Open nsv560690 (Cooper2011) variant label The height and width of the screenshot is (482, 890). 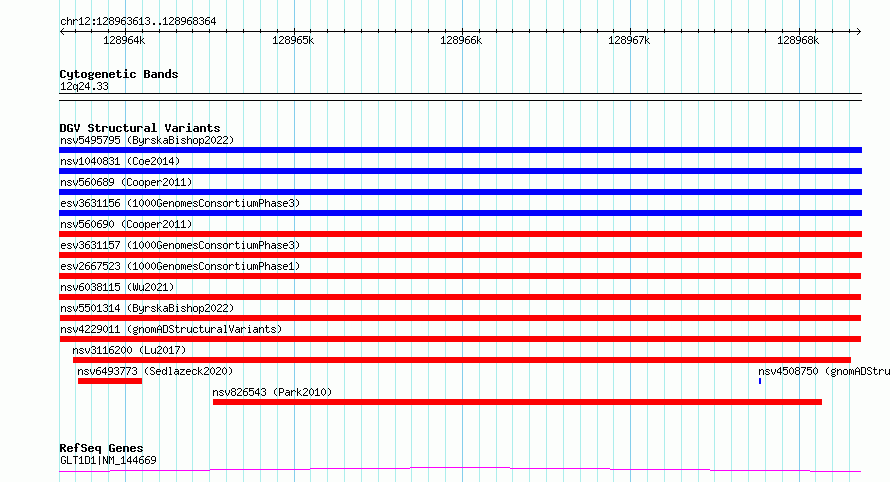point(126,224)
